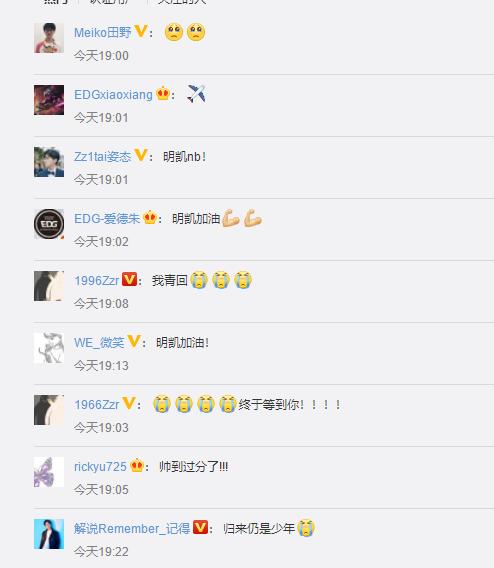The image size is (494, 568).
Task: Click the Meiko田野 avatar thumbnail
Action: tap(49, 38)
